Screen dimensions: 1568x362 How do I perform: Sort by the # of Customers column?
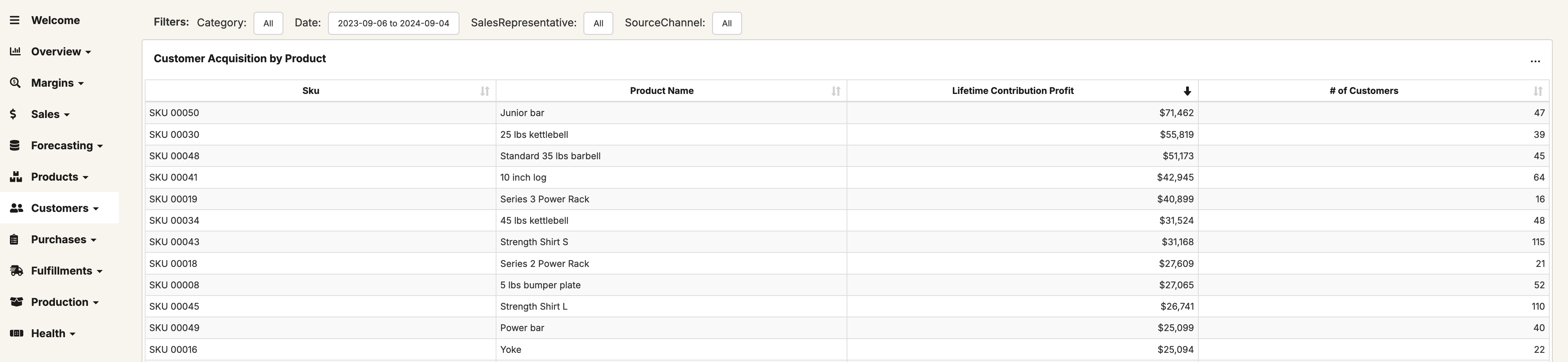(1537, 91)
